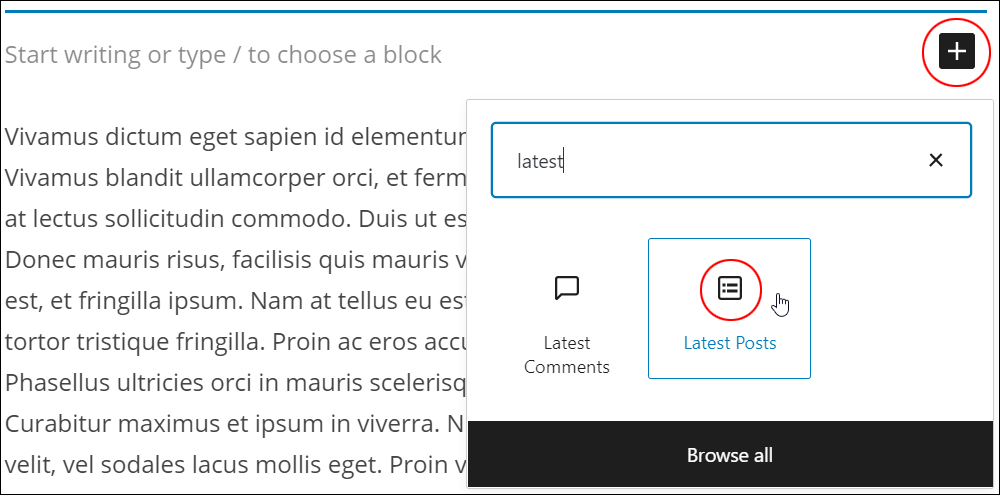
Task: Place cursor in line "Vivamus dictum eget sapien"
Action: tap(235, 137)
